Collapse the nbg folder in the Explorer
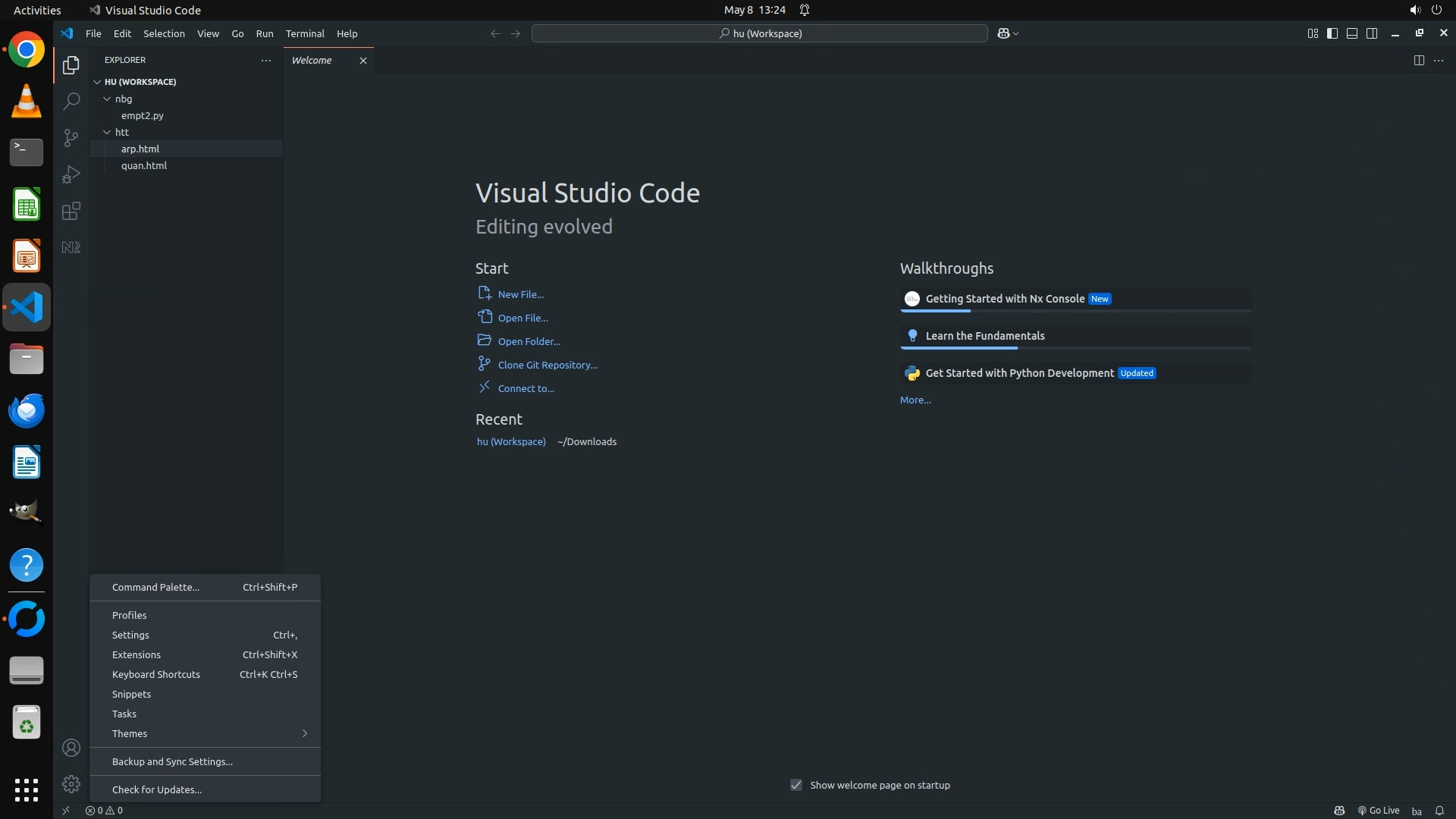The height and width of the screenshot is (819, 1456). coord(123,99)
